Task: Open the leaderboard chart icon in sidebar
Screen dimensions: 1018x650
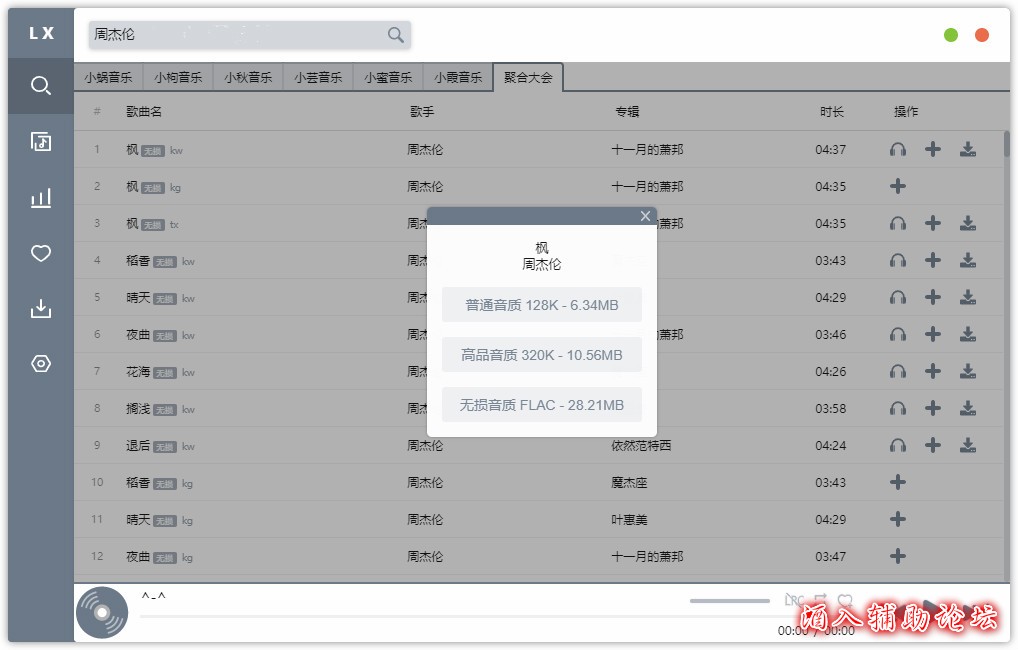Action: [40, 198]
